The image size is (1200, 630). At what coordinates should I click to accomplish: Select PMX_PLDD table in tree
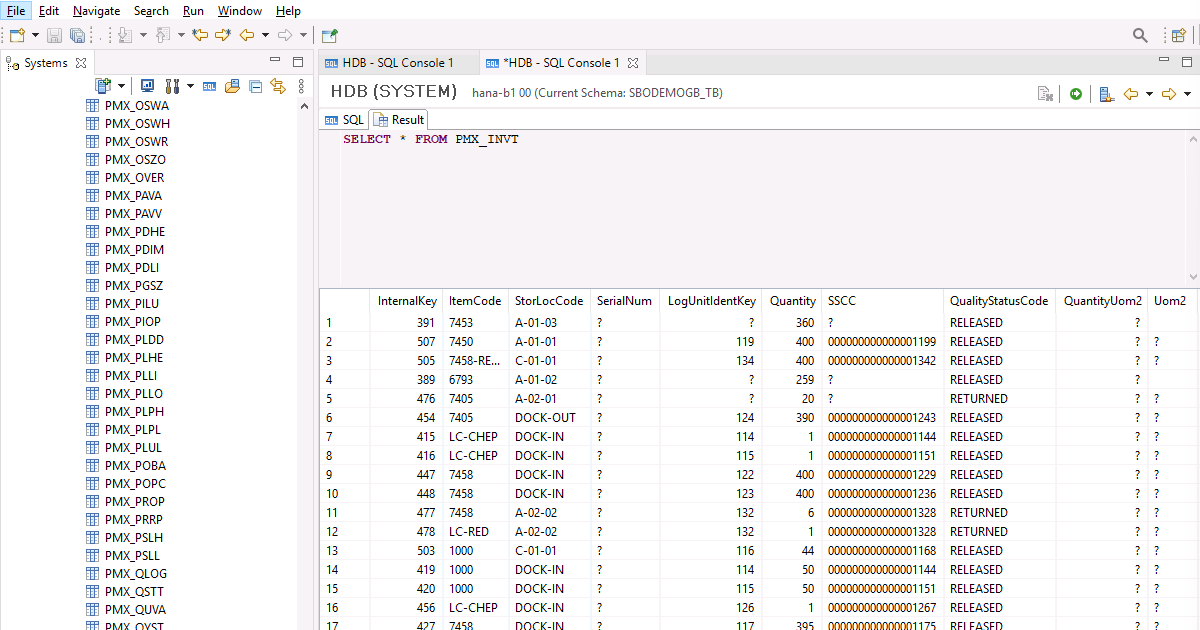click(134, 340)
